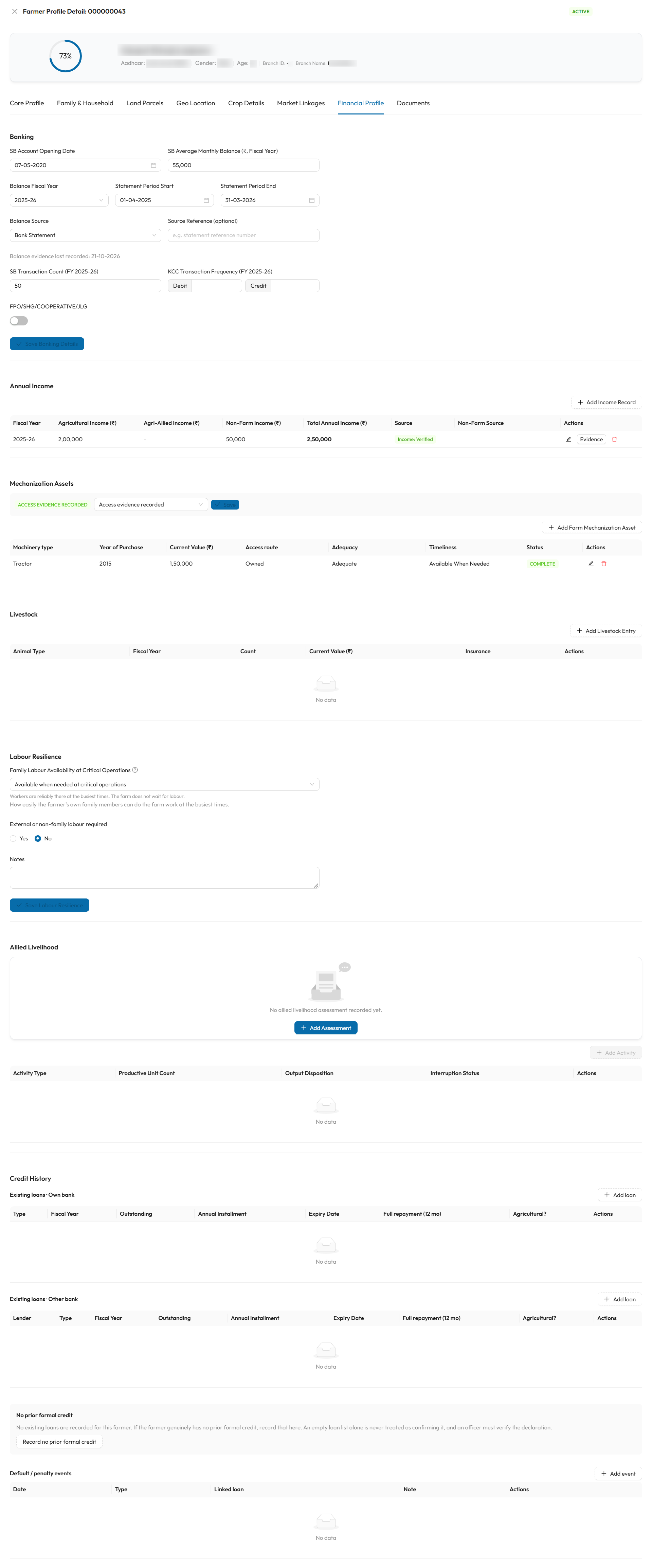Viewport: 652px width, 1568px height.
Task: Add loan under Existing loans Own bank
Action: point(619,1195)
